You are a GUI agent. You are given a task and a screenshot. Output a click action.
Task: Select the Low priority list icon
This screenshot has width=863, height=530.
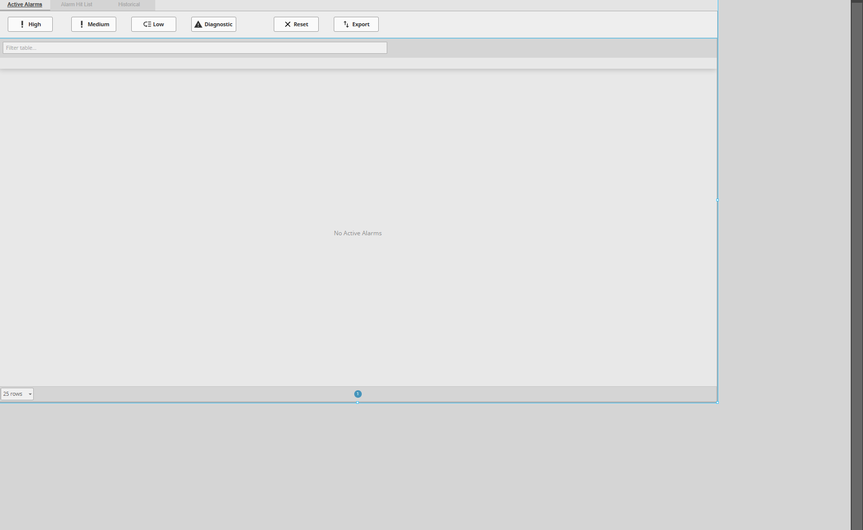(x=146, y=24)
